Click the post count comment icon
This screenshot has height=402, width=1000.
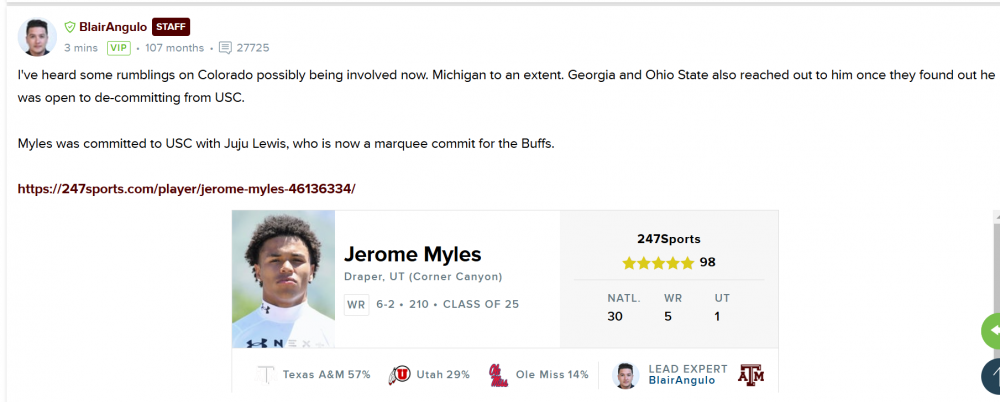(x=225, y=47)
